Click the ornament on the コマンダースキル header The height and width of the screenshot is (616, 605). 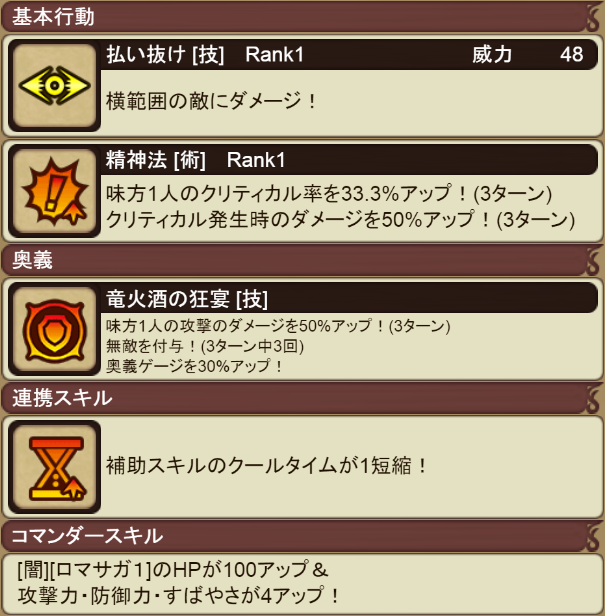[x=593, y=536]
